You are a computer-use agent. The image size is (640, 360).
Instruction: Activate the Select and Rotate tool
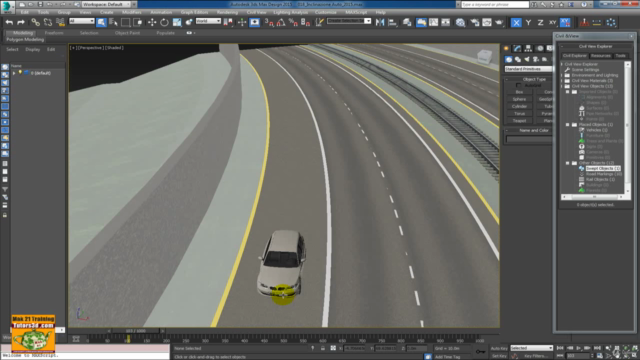click(x=164, y=22)
